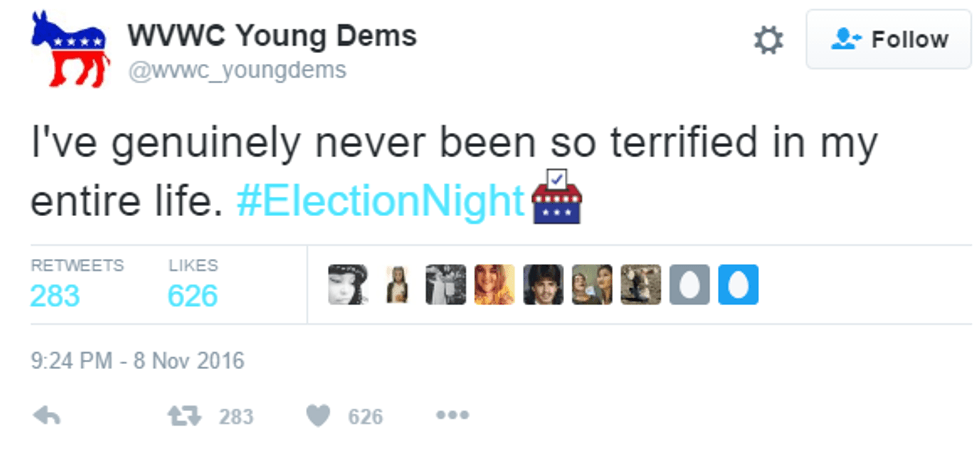The width and height of the screenshot is (980, 452).
Task: Click the @wvwc_youngdems handle
Action: click(x=237, y=70)
